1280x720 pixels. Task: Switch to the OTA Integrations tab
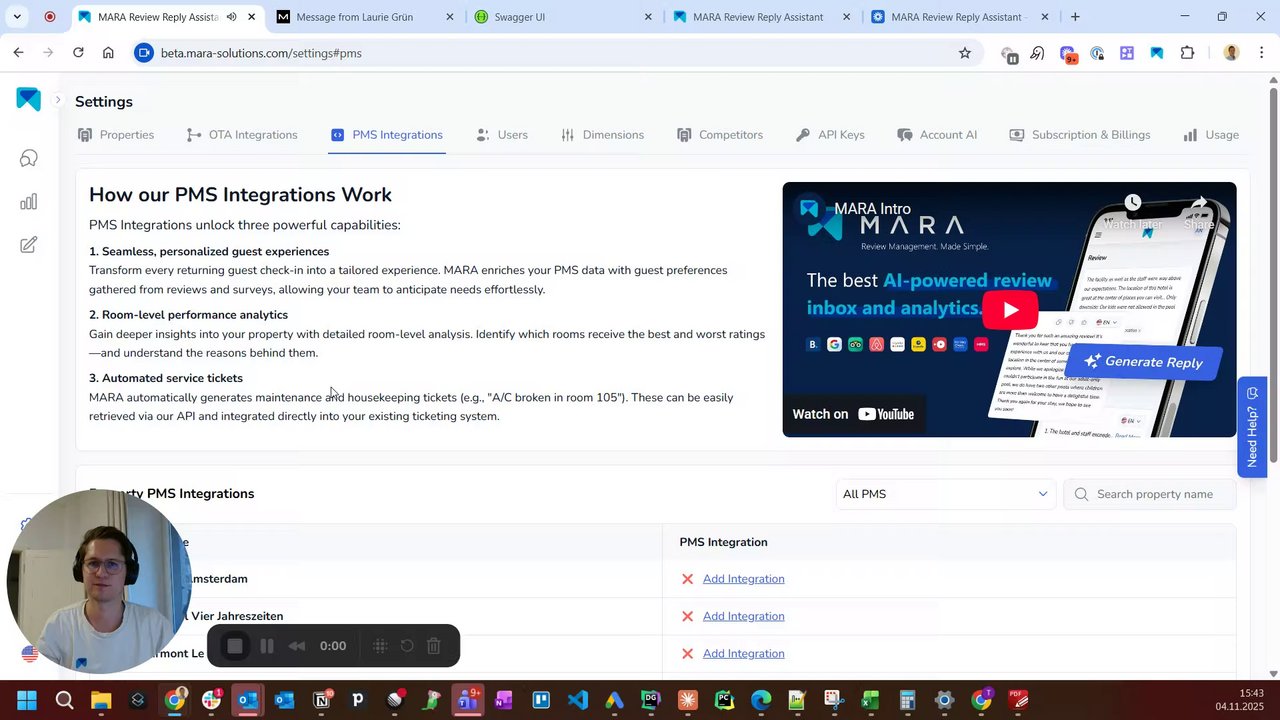[242, 135]
